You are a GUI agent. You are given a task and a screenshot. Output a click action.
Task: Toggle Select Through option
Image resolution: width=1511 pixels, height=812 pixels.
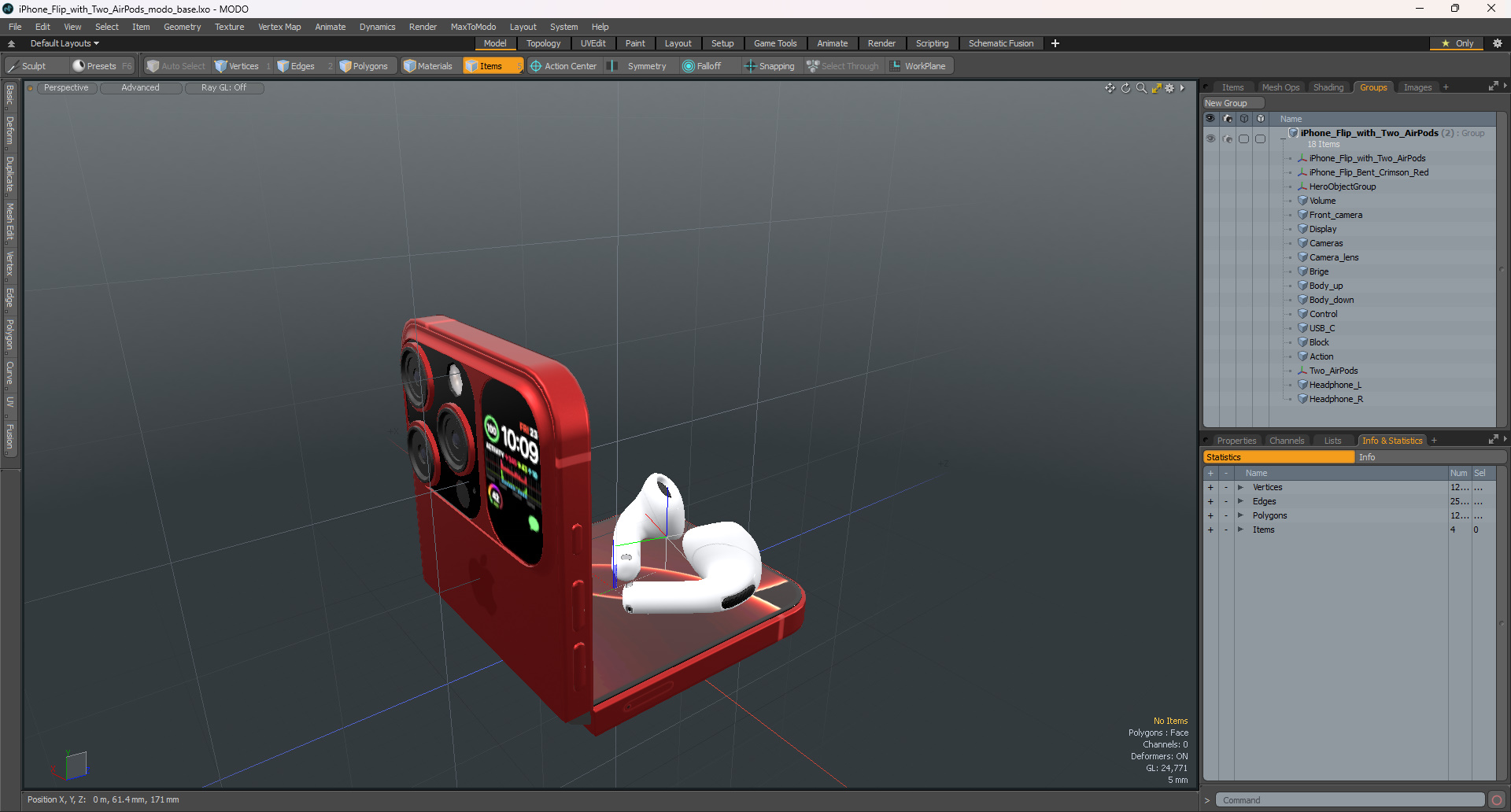[842, 66]
